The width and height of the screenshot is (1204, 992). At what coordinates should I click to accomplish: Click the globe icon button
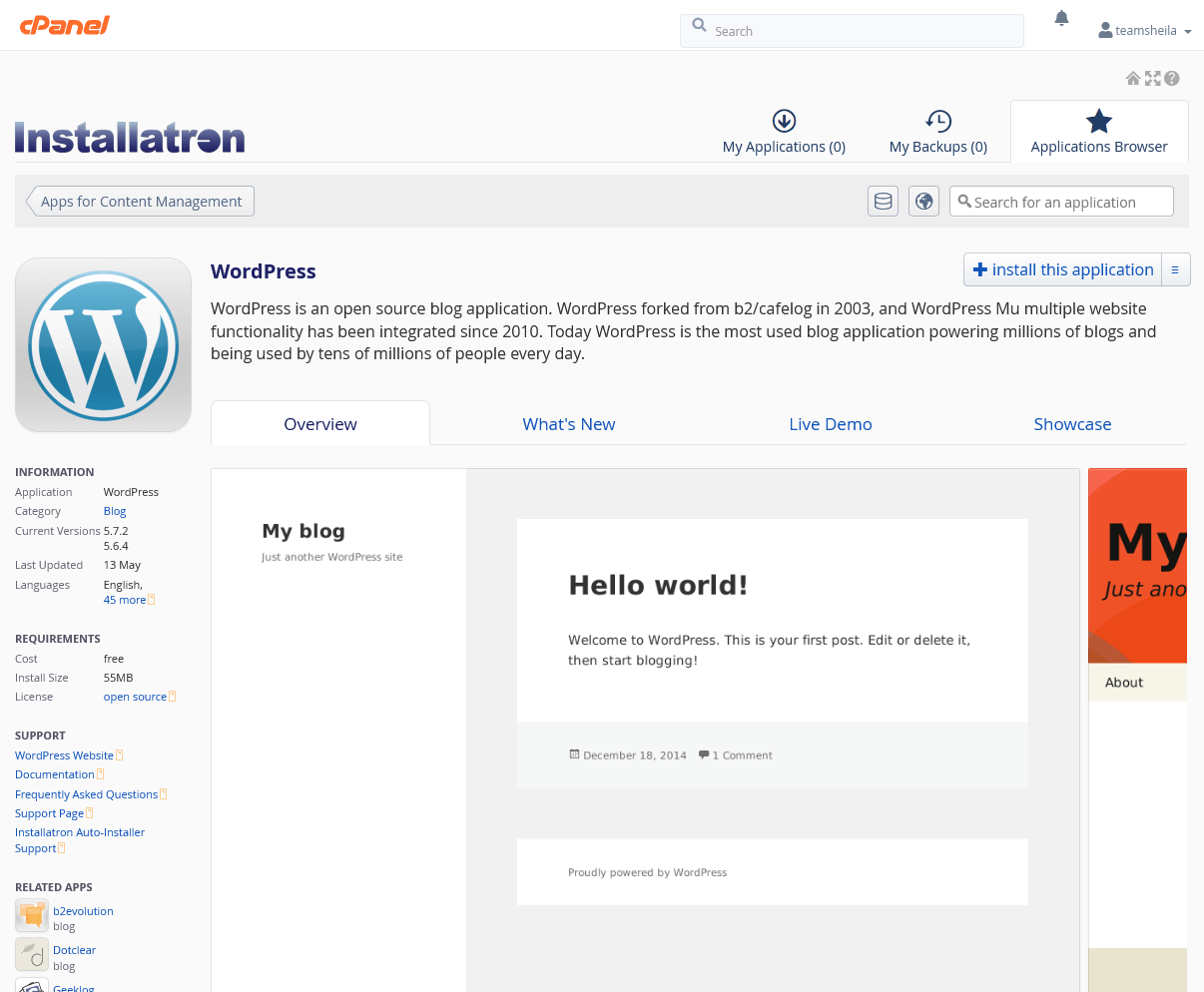924,201
